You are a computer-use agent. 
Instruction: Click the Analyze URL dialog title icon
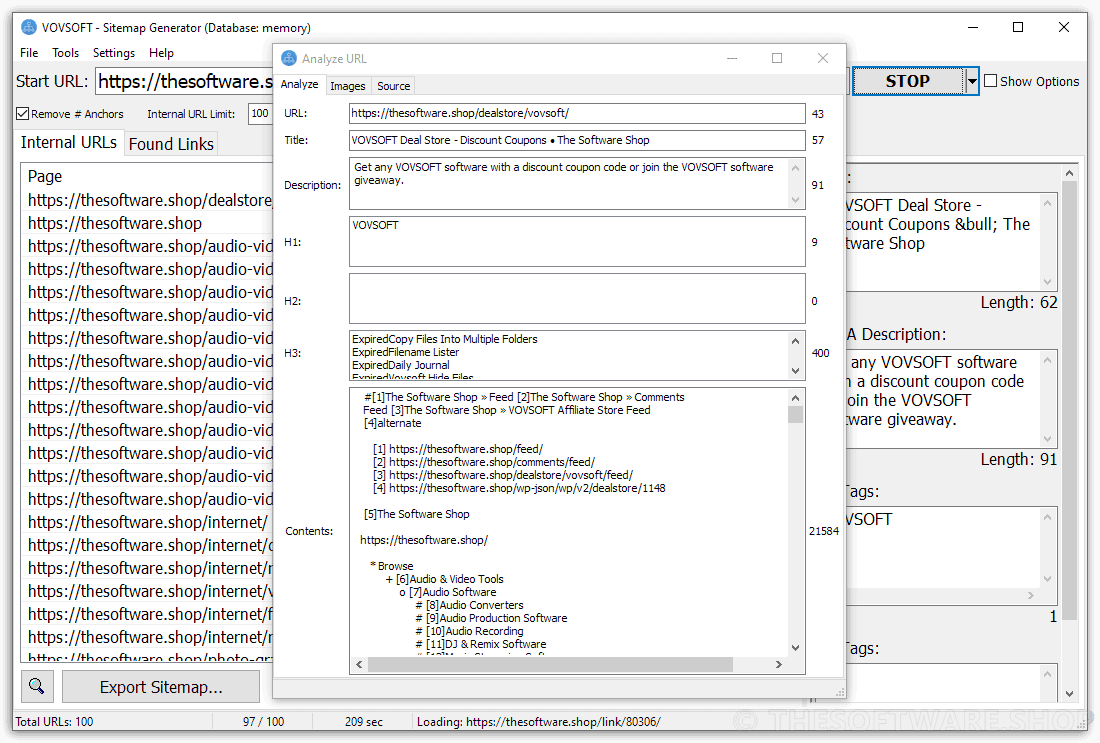coord(288,58)
